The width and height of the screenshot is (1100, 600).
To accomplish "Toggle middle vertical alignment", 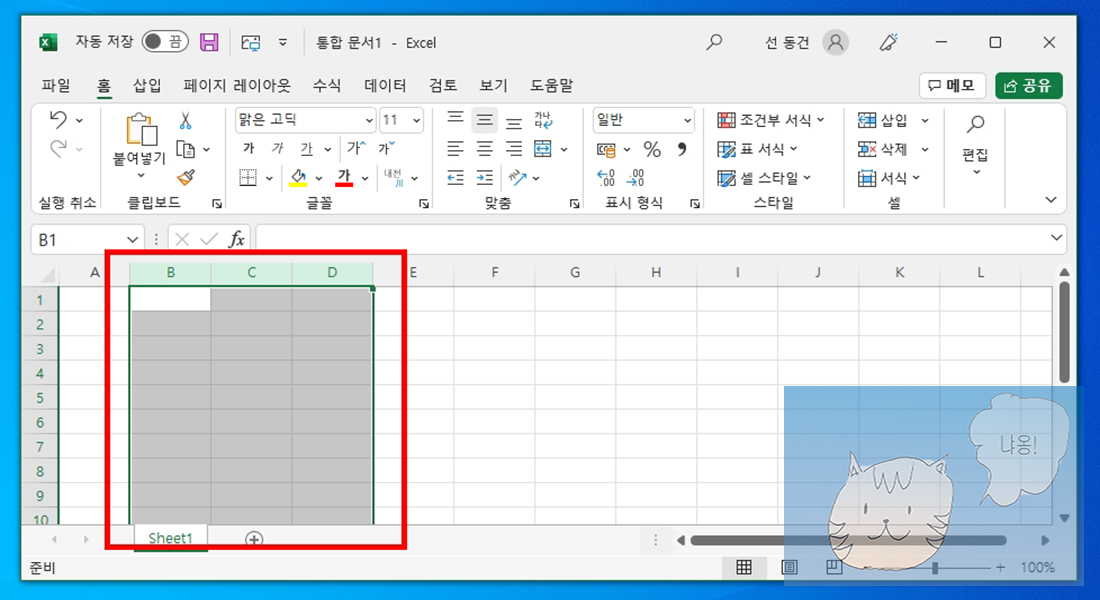I will tap(485, 120).
